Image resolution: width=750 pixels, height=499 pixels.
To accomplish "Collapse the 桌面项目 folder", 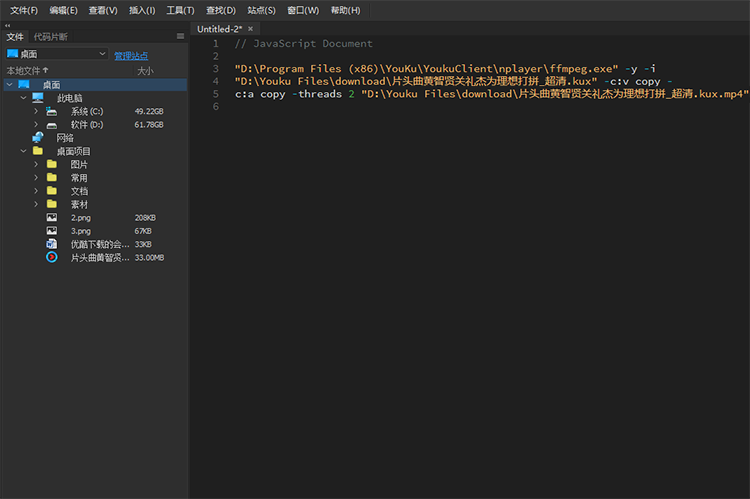I will (x=23, y=151).
